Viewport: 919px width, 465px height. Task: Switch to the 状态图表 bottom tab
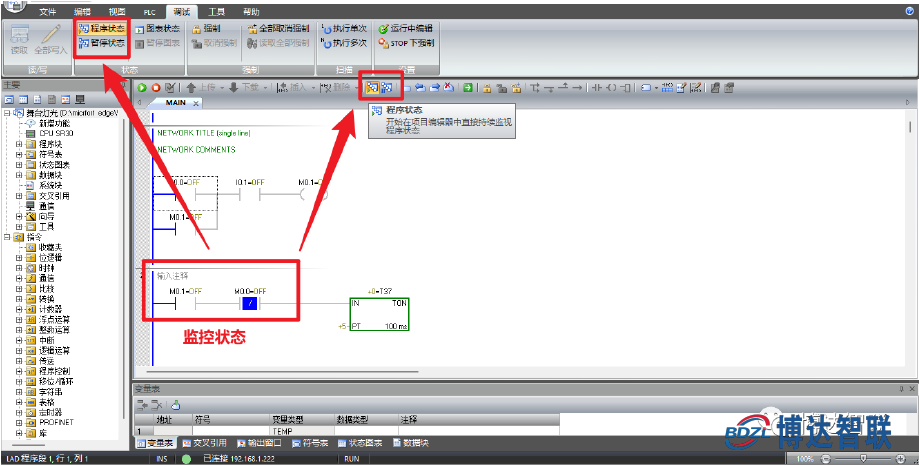click(360, 443)
